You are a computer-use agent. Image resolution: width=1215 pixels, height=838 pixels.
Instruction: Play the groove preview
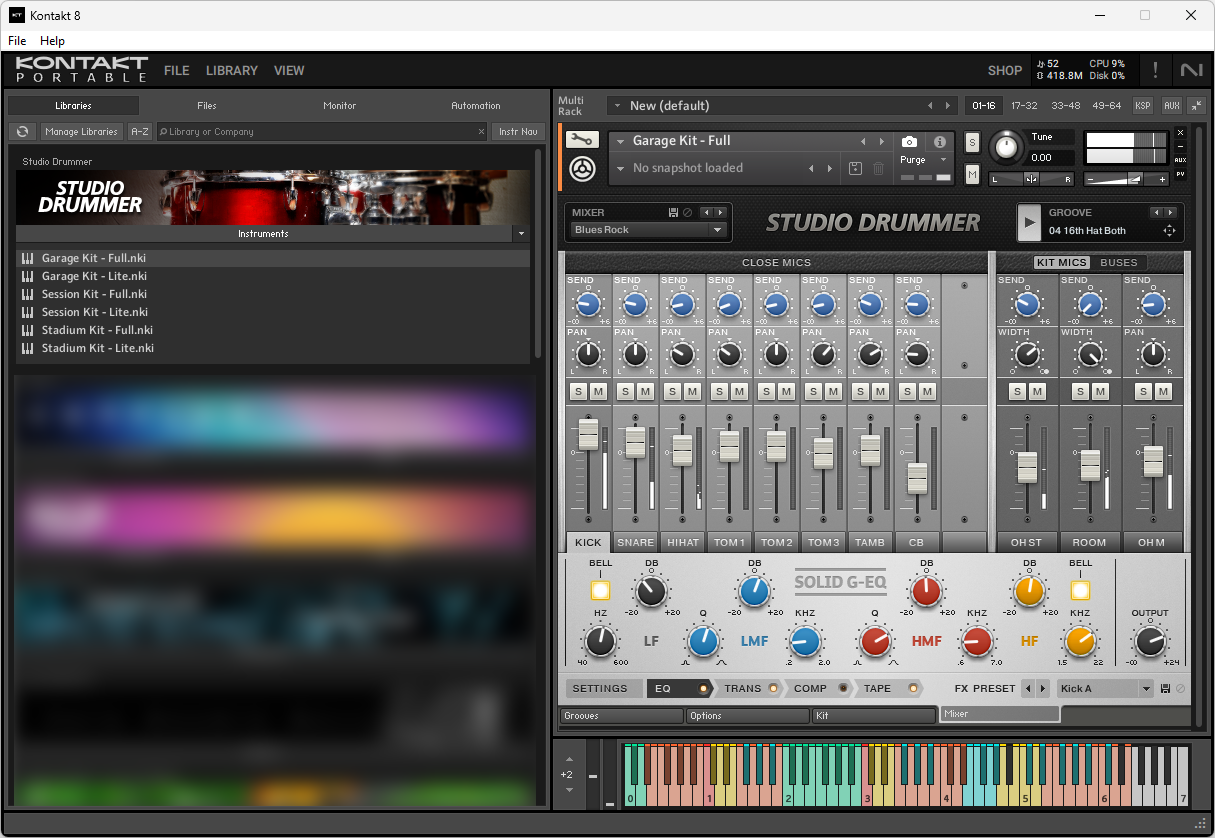pos(1029,222)
